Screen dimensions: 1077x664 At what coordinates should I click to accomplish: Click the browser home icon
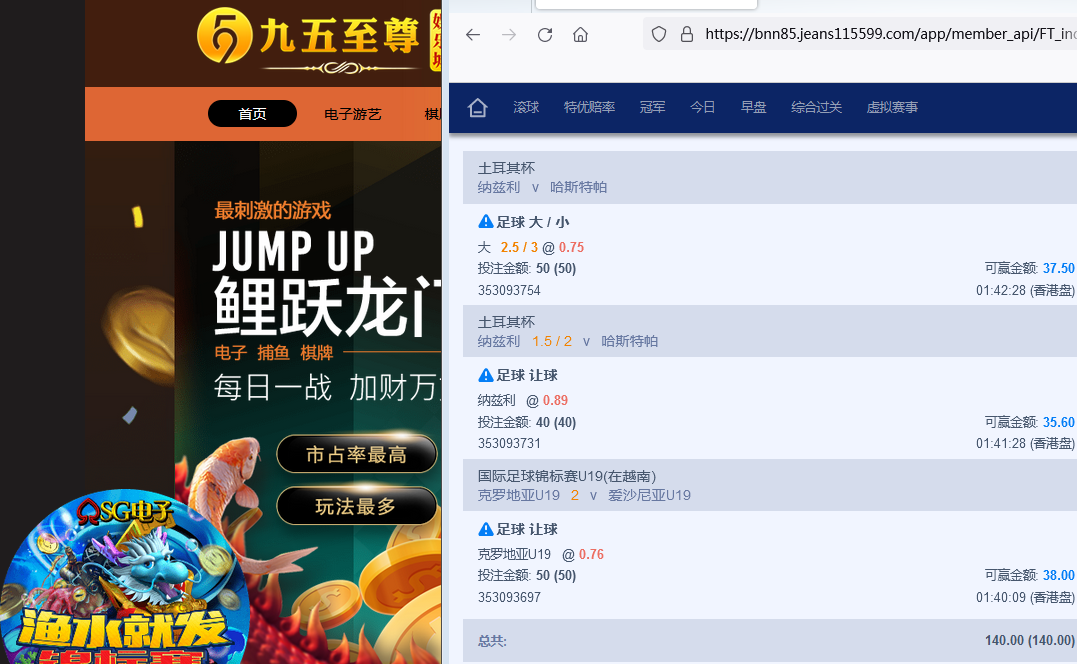[x=580, y=34]
